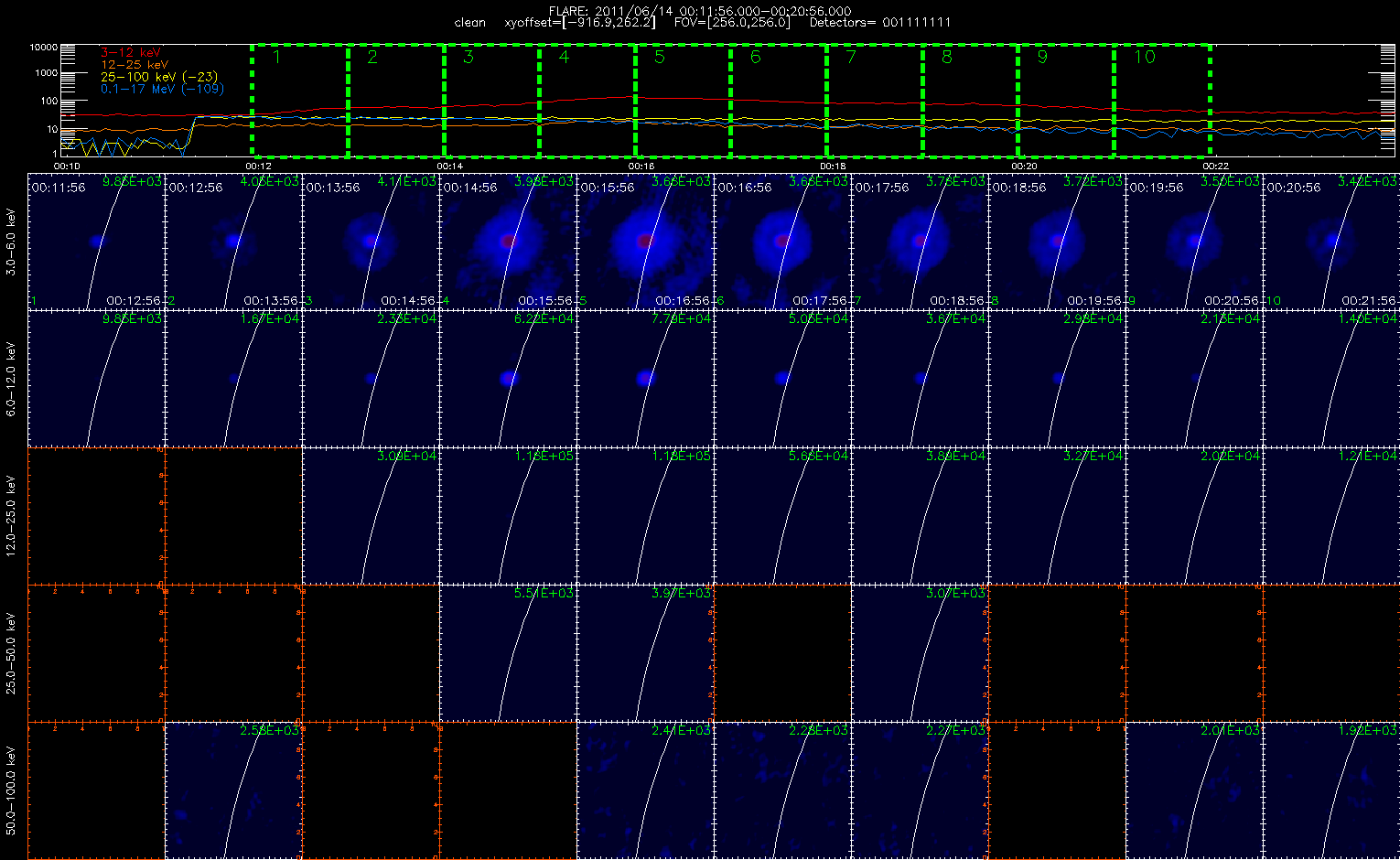This screenshot has height=860, width=1400.
Task: Click the '12.0-25.0 keV' row label
Action: pos(11,516)
